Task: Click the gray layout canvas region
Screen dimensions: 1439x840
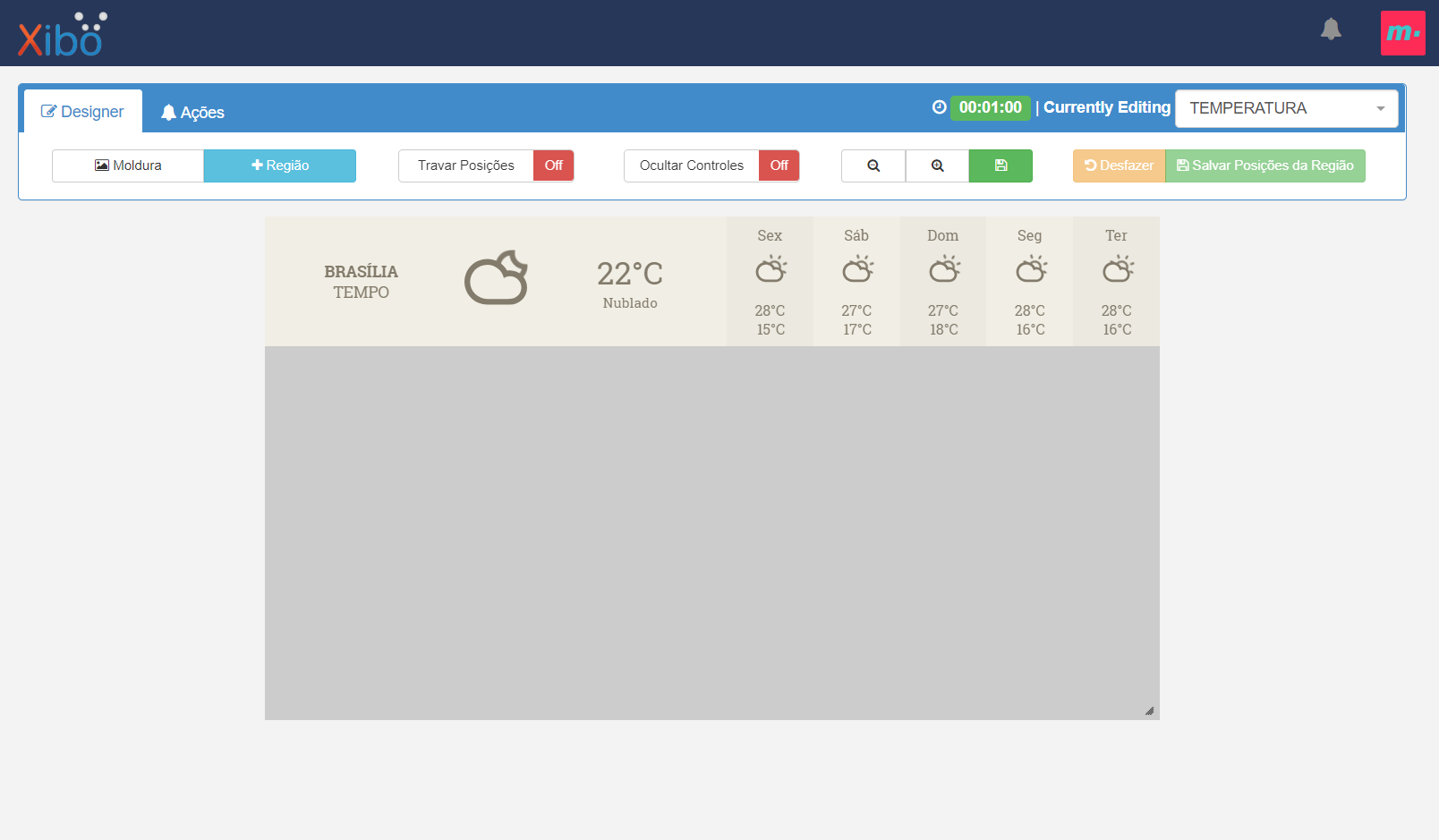Action: tap(712, 533)
